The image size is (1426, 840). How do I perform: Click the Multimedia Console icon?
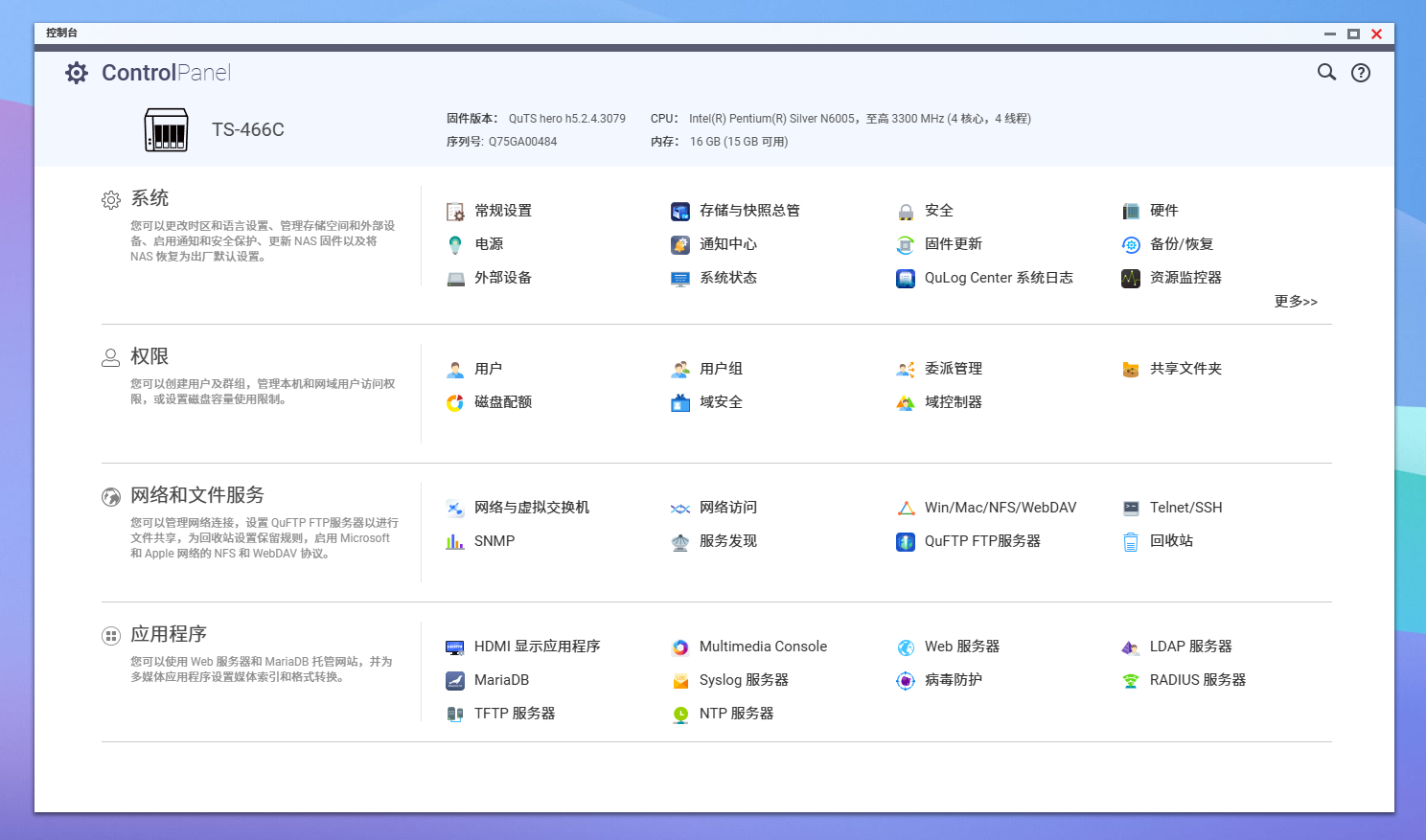680,647
